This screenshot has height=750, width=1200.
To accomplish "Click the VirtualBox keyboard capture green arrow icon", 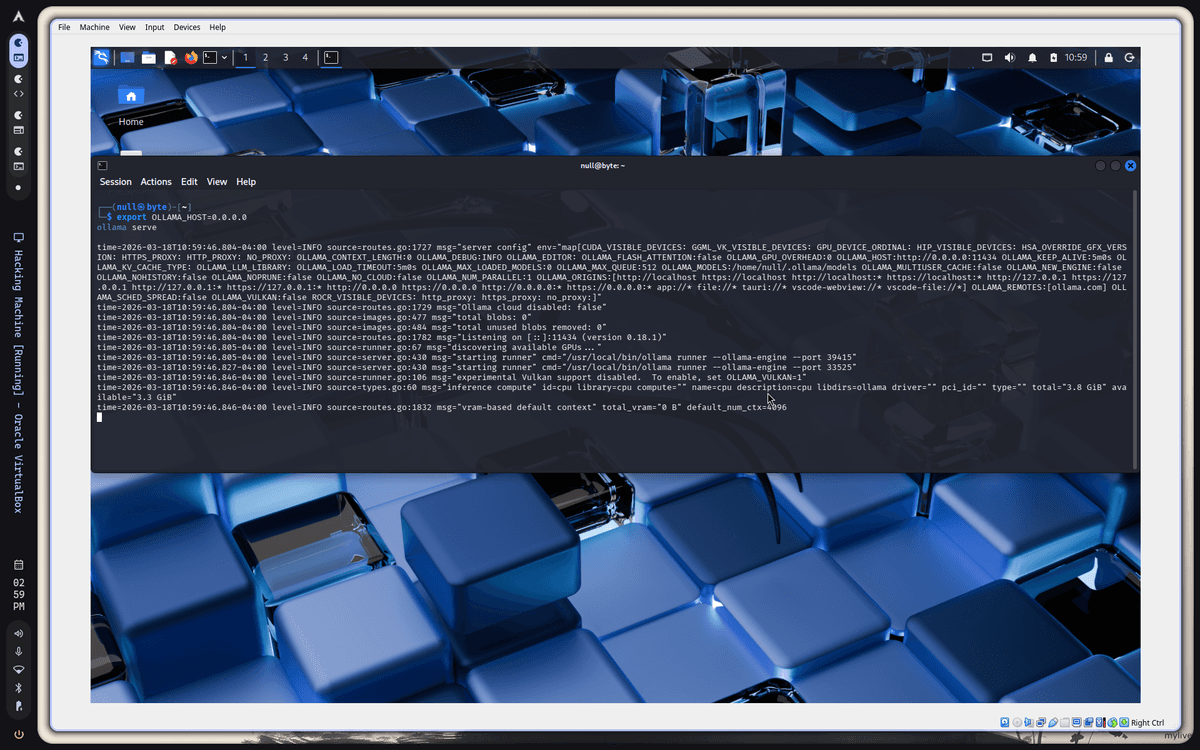I will [1124, 722].
